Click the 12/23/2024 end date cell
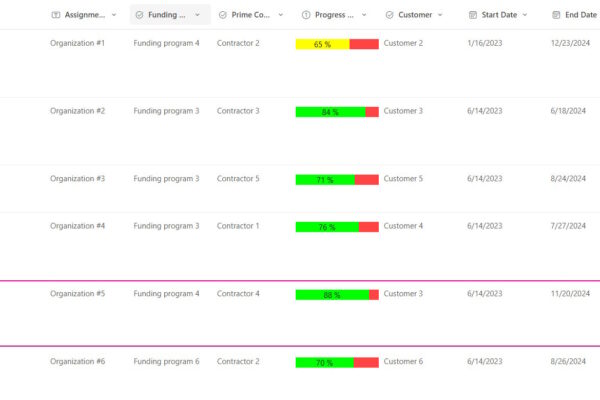This screenshot has width=600, height=400. click(570, 43)
